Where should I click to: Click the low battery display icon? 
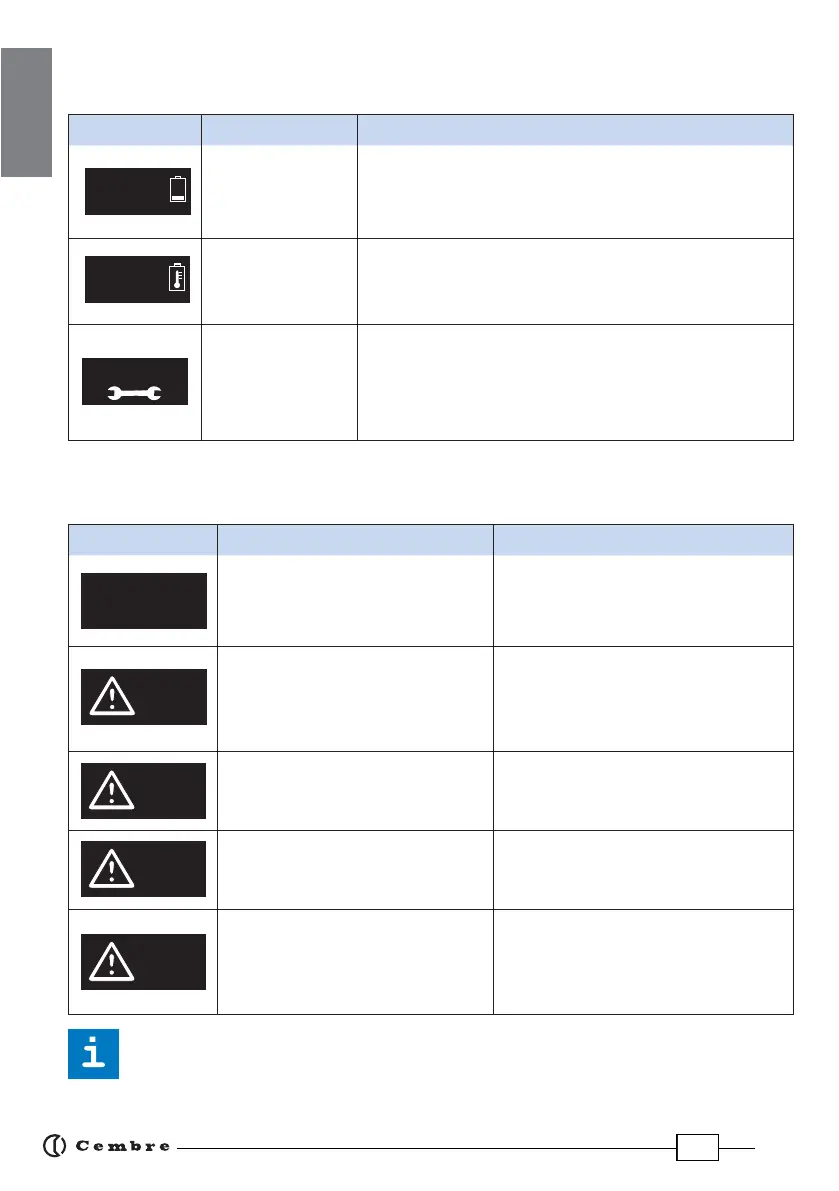click(137, 191)
